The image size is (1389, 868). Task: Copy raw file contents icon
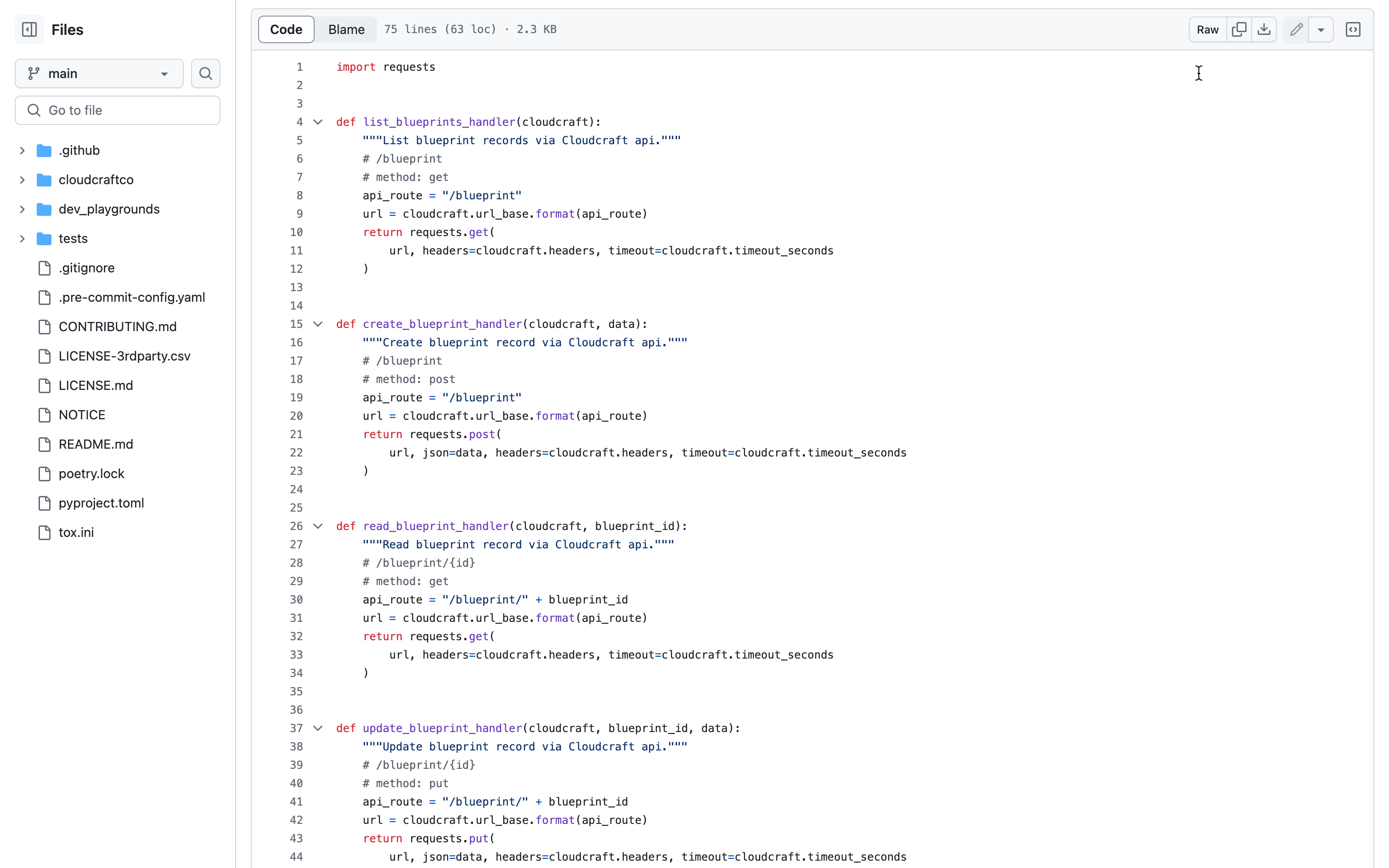pos(1239,29)
